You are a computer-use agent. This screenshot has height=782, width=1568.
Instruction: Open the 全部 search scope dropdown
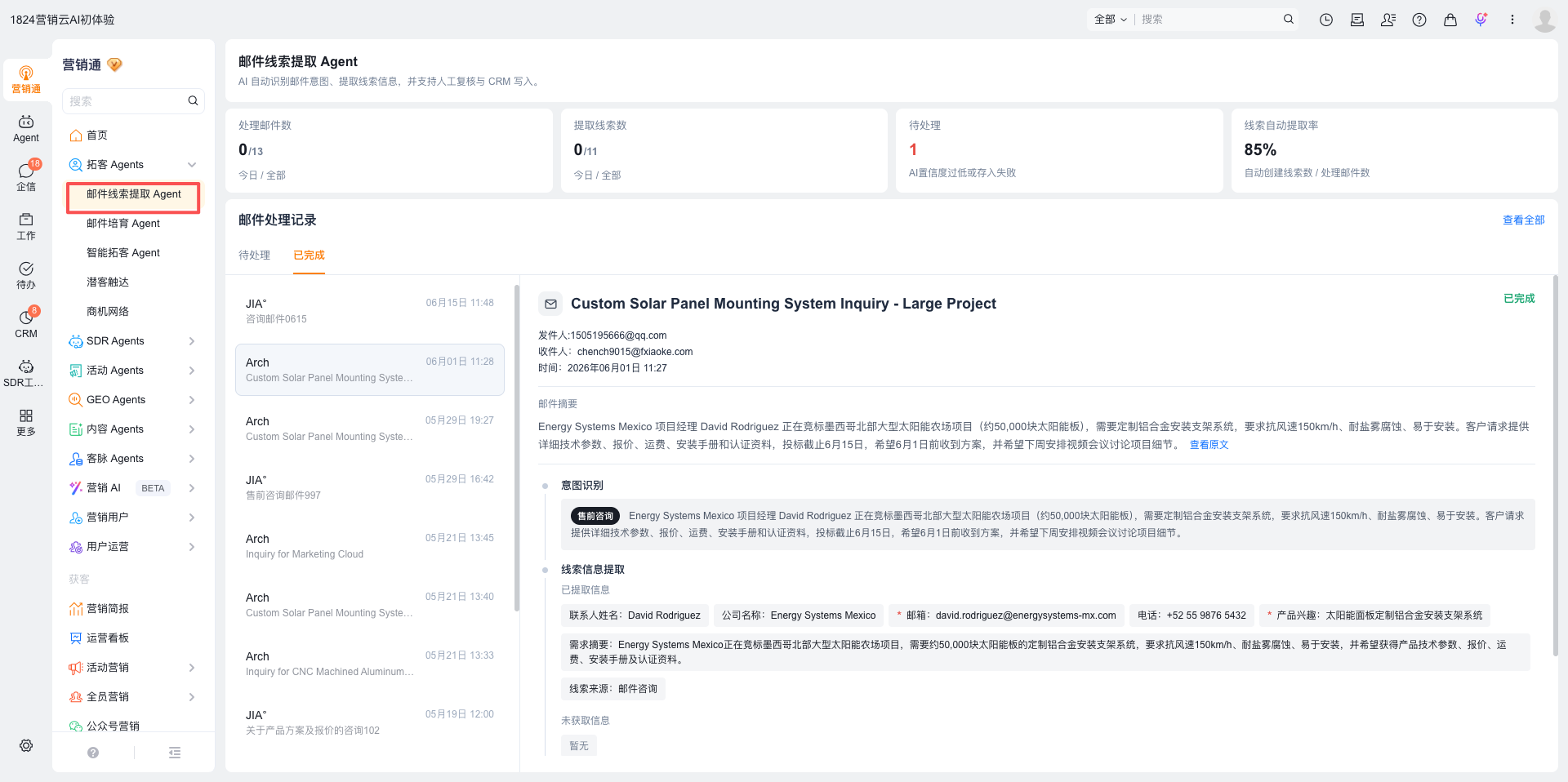(1111, 19)
